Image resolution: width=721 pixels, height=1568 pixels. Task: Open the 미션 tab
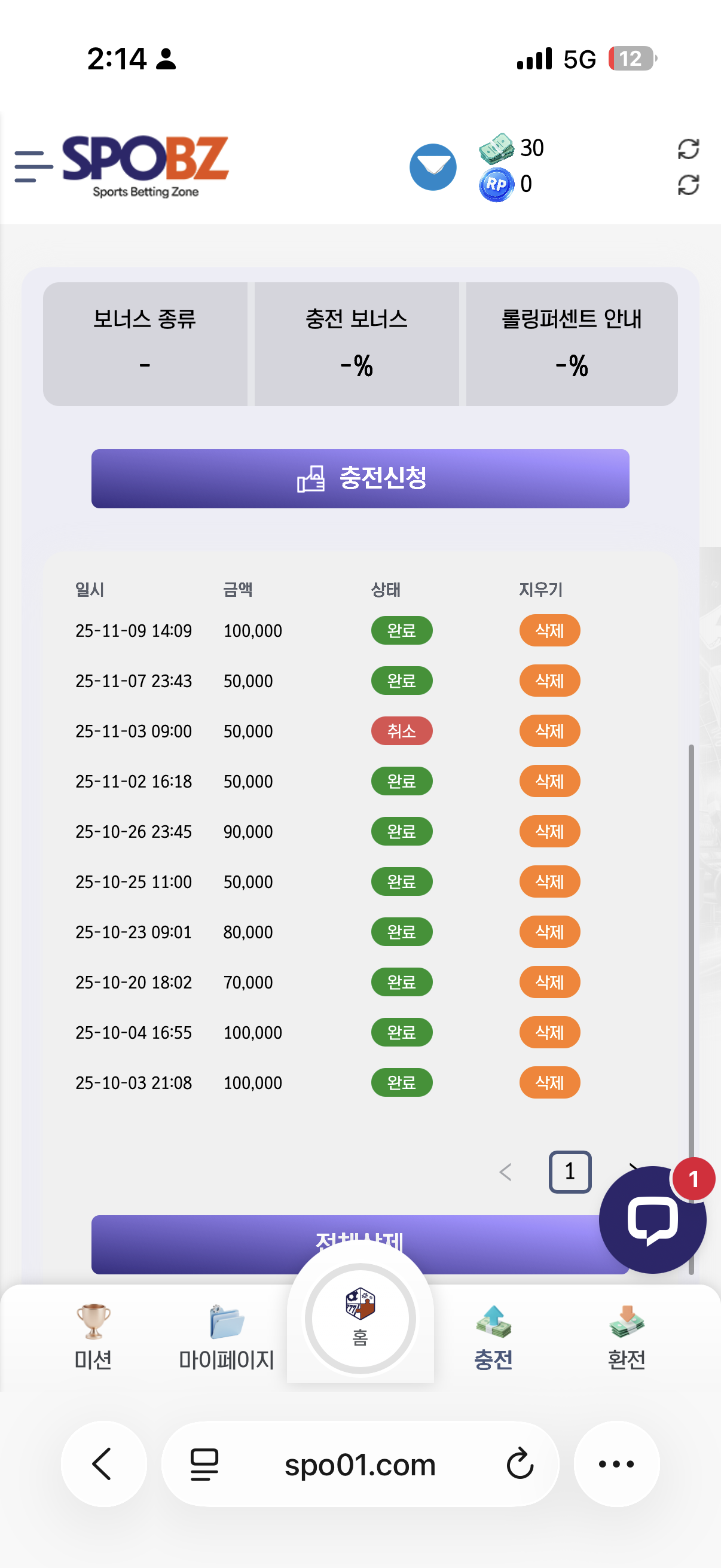click(93, 1336)
